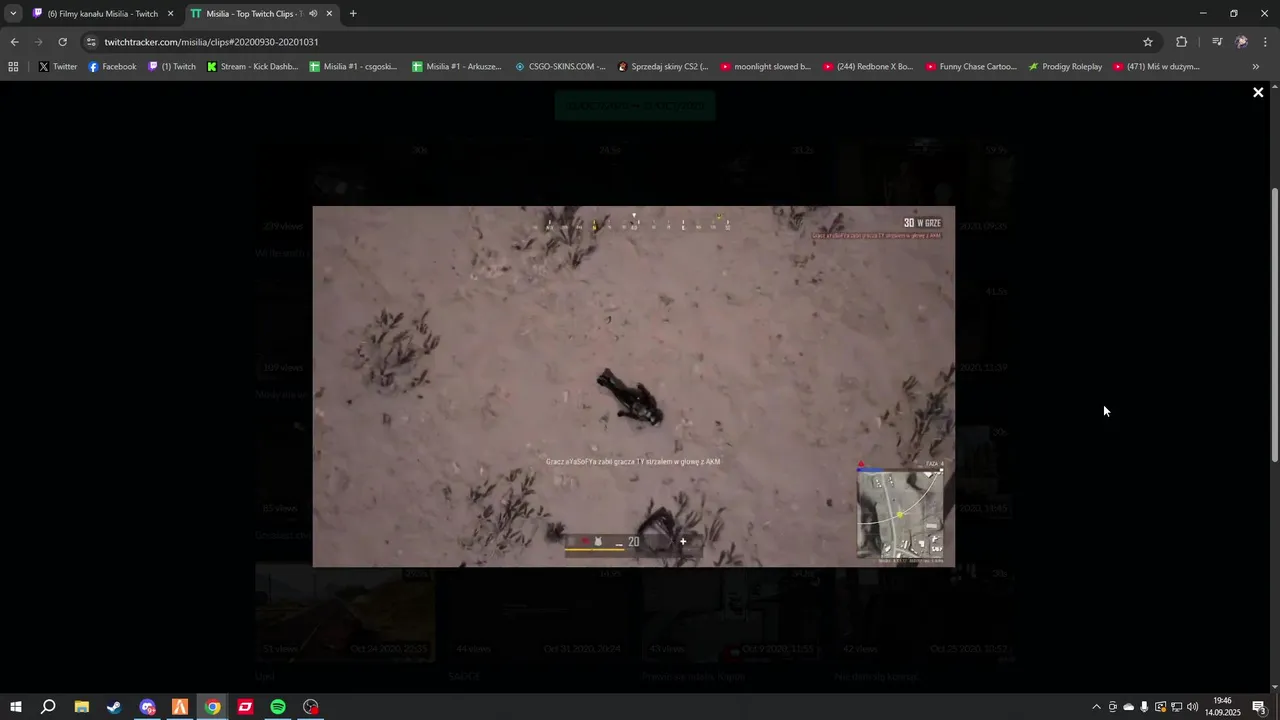Close the Twitch Clips browser tab
This screenshot has width=1280, height=720.
[329, 14]
